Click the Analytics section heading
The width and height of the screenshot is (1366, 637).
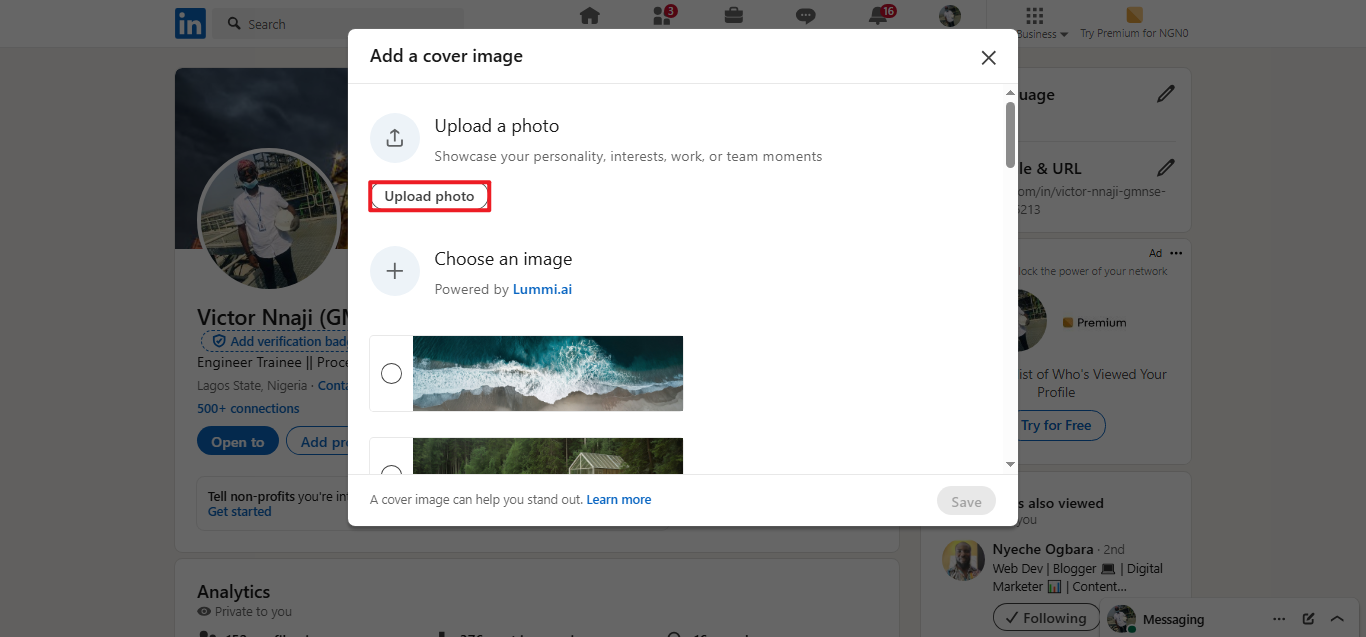234,591
